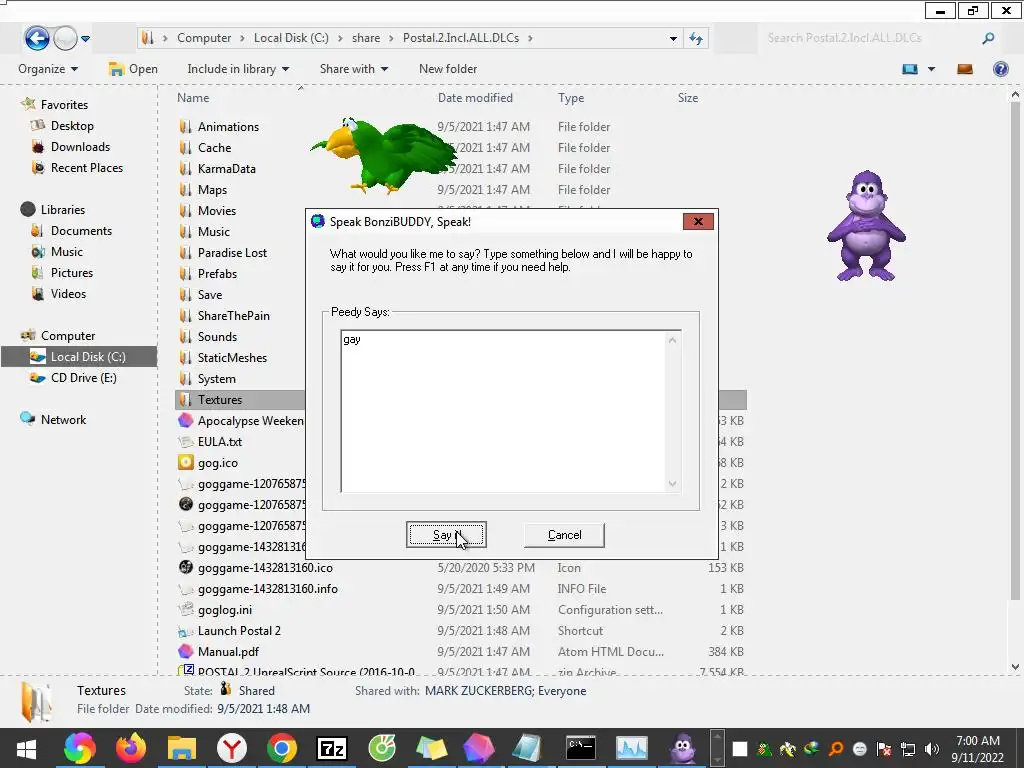The height and width of the screenshot is (768, 1024).
Task: Click the volume speaker tray icon
Action: click(x=932, y=749)
